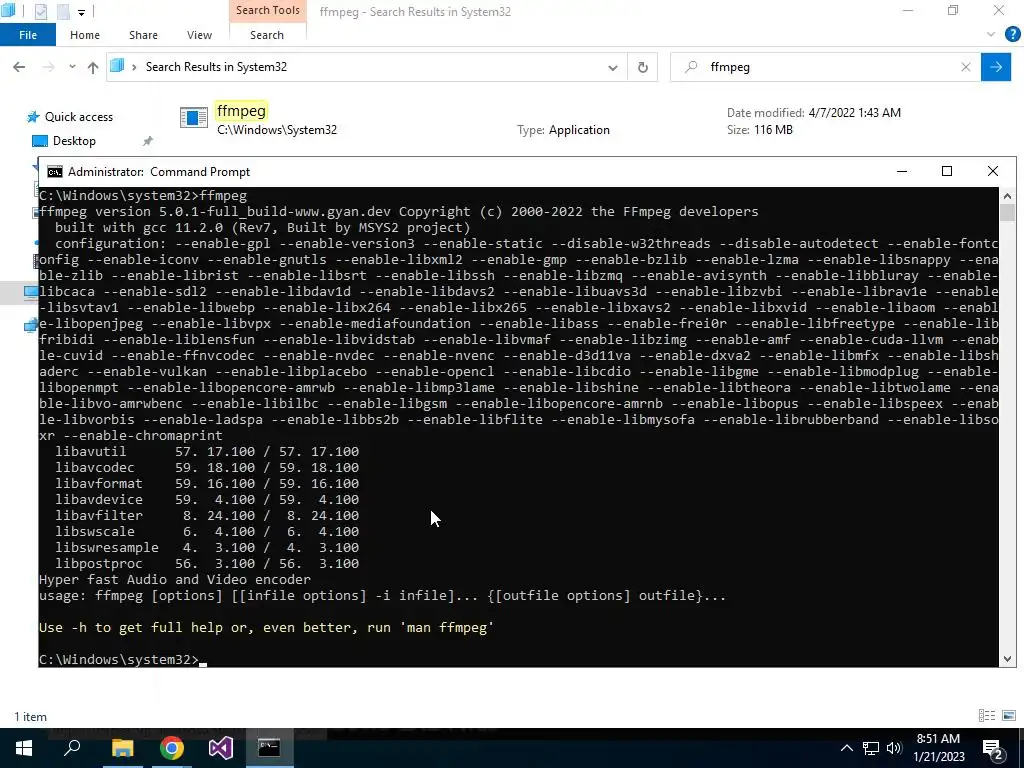Select the Search ribbon tab
The width and height of the screenshot is (1024, 768).
tap(266, 35)
